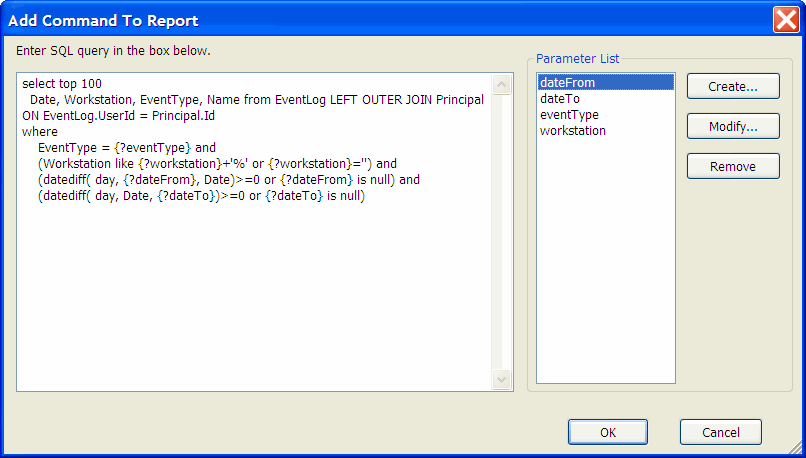Viewport: 806px width, 458px height.
Task: Select the workstation parameter
Action: tap(572, 131)
